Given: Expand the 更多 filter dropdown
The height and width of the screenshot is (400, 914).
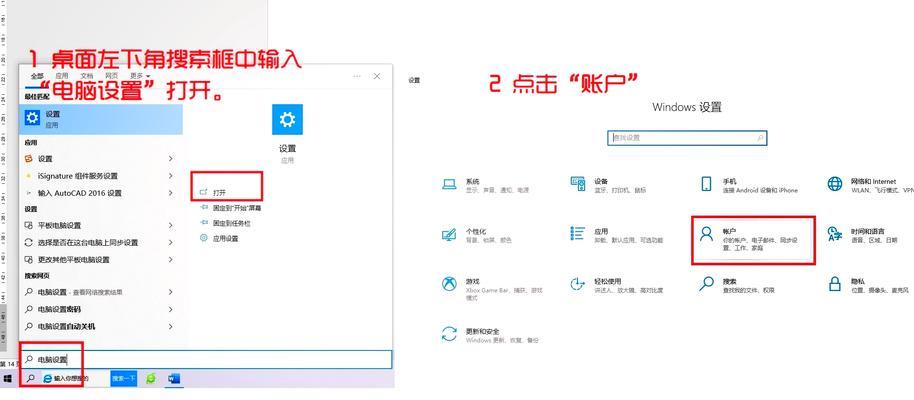Looking at the screenshot, I should point(140,76).
